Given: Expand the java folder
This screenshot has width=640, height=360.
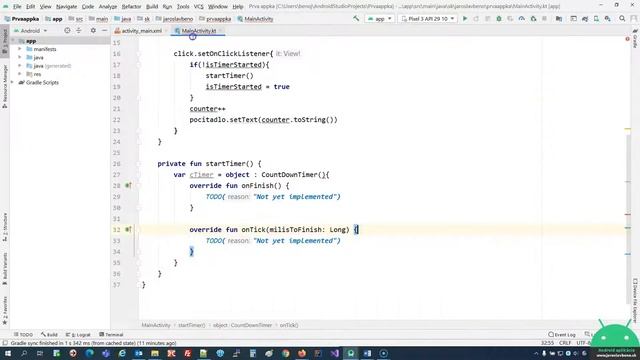Looking at the screenshot, I should tap(20, 58).
